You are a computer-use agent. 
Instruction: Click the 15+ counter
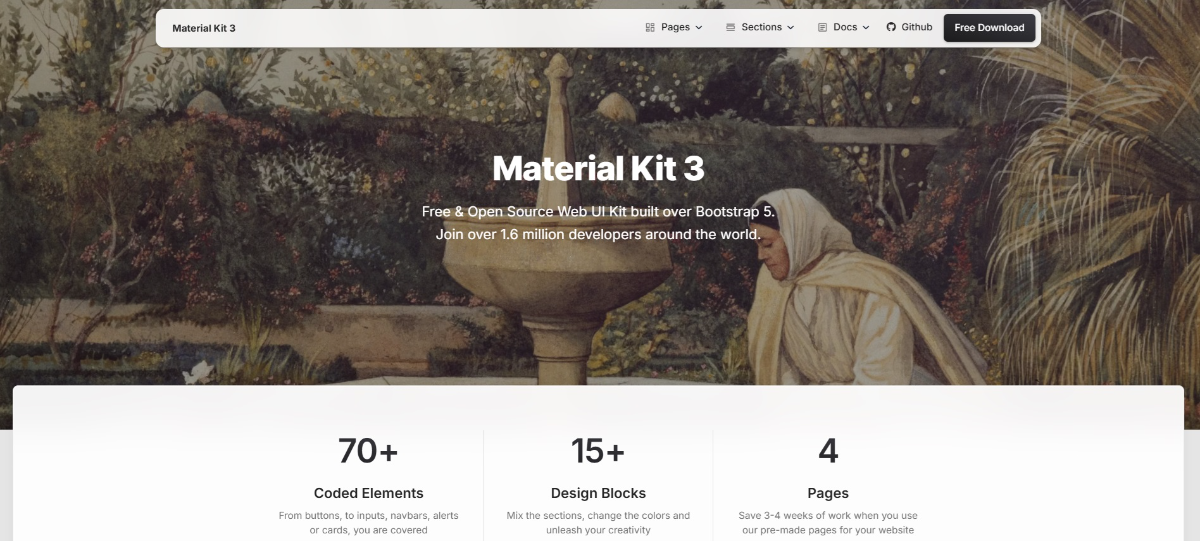click(598, 451)
